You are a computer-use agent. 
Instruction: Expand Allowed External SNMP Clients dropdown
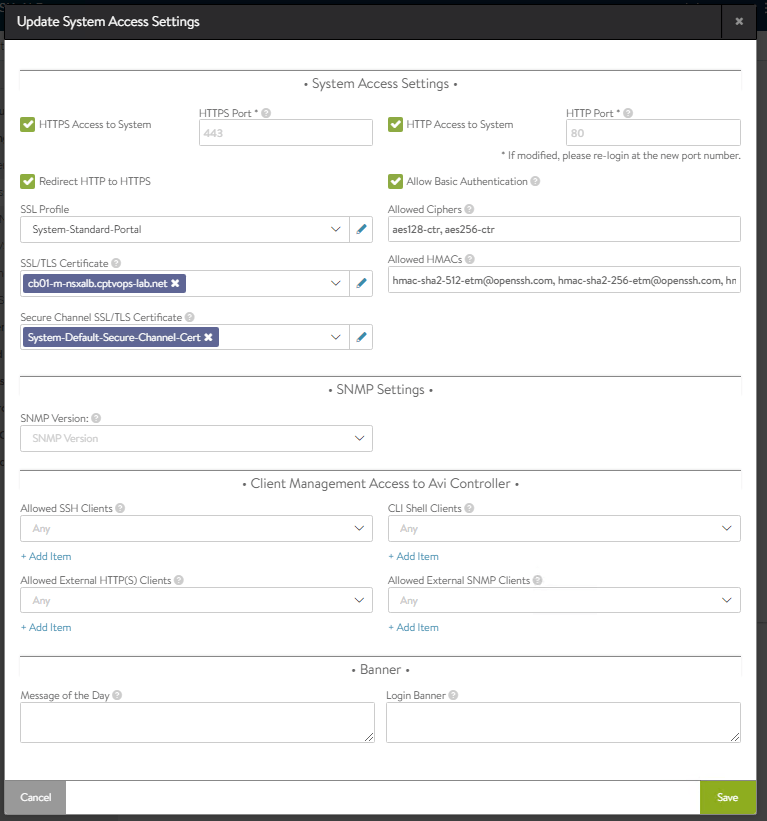point(564,600)
